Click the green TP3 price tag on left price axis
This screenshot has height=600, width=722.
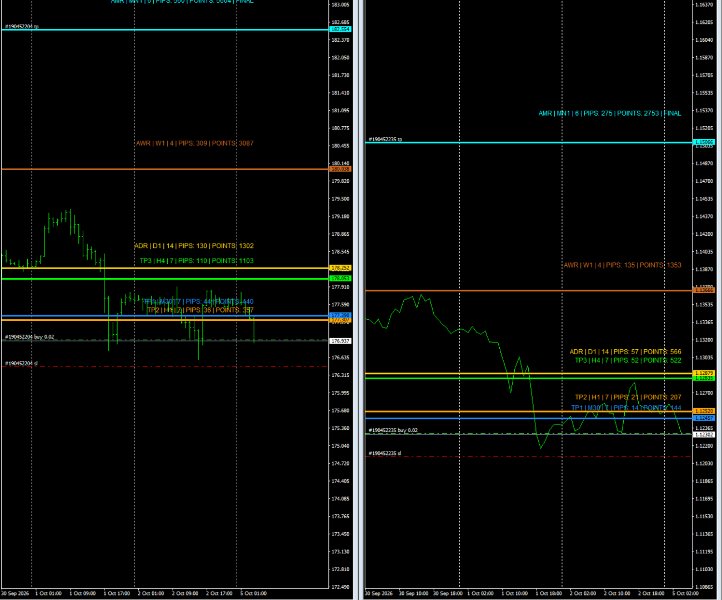(x=341, y=278)
